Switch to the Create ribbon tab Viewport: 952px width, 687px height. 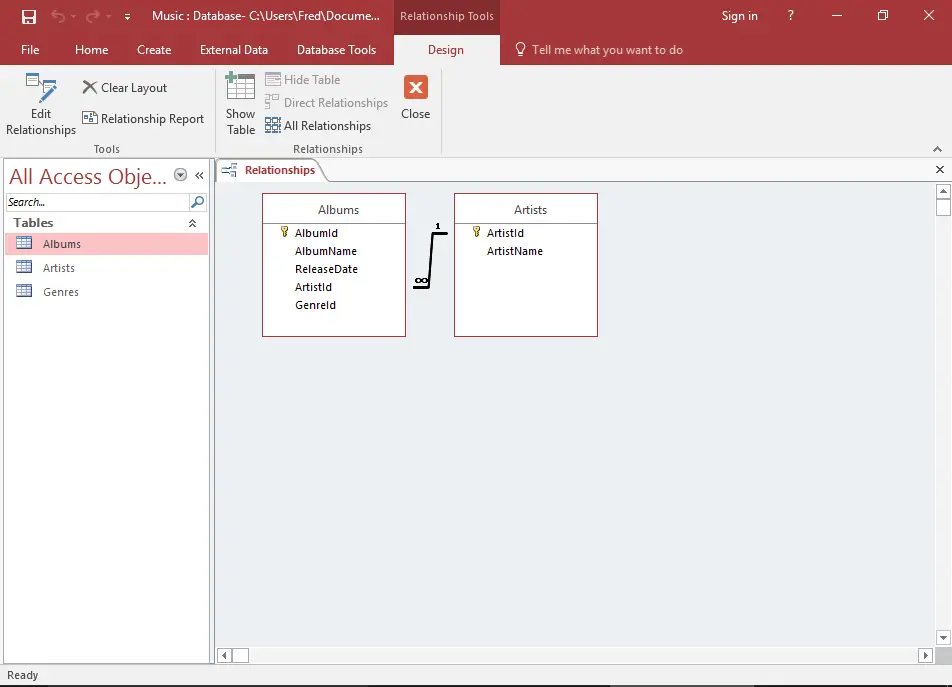154,50
